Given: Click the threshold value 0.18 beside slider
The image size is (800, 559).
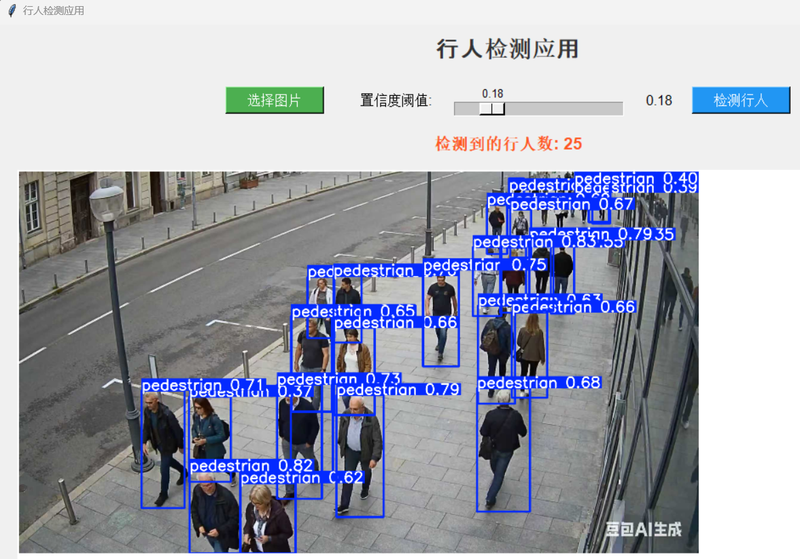Looking at the screenshot, I should coord(659,100).
